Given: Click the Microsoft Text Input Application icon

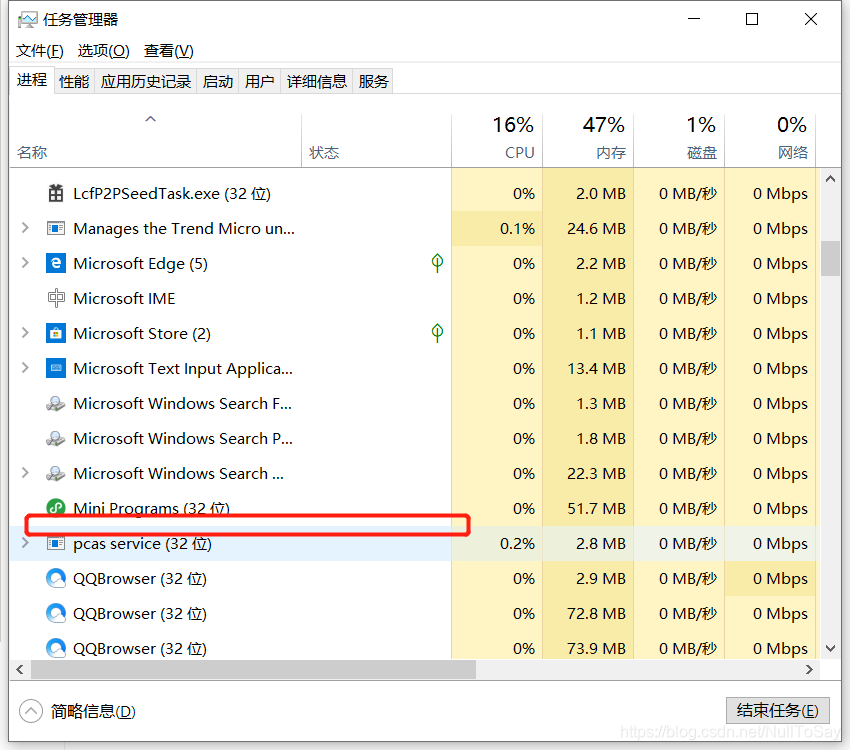Looking at the screenshot, I should 56,368.
